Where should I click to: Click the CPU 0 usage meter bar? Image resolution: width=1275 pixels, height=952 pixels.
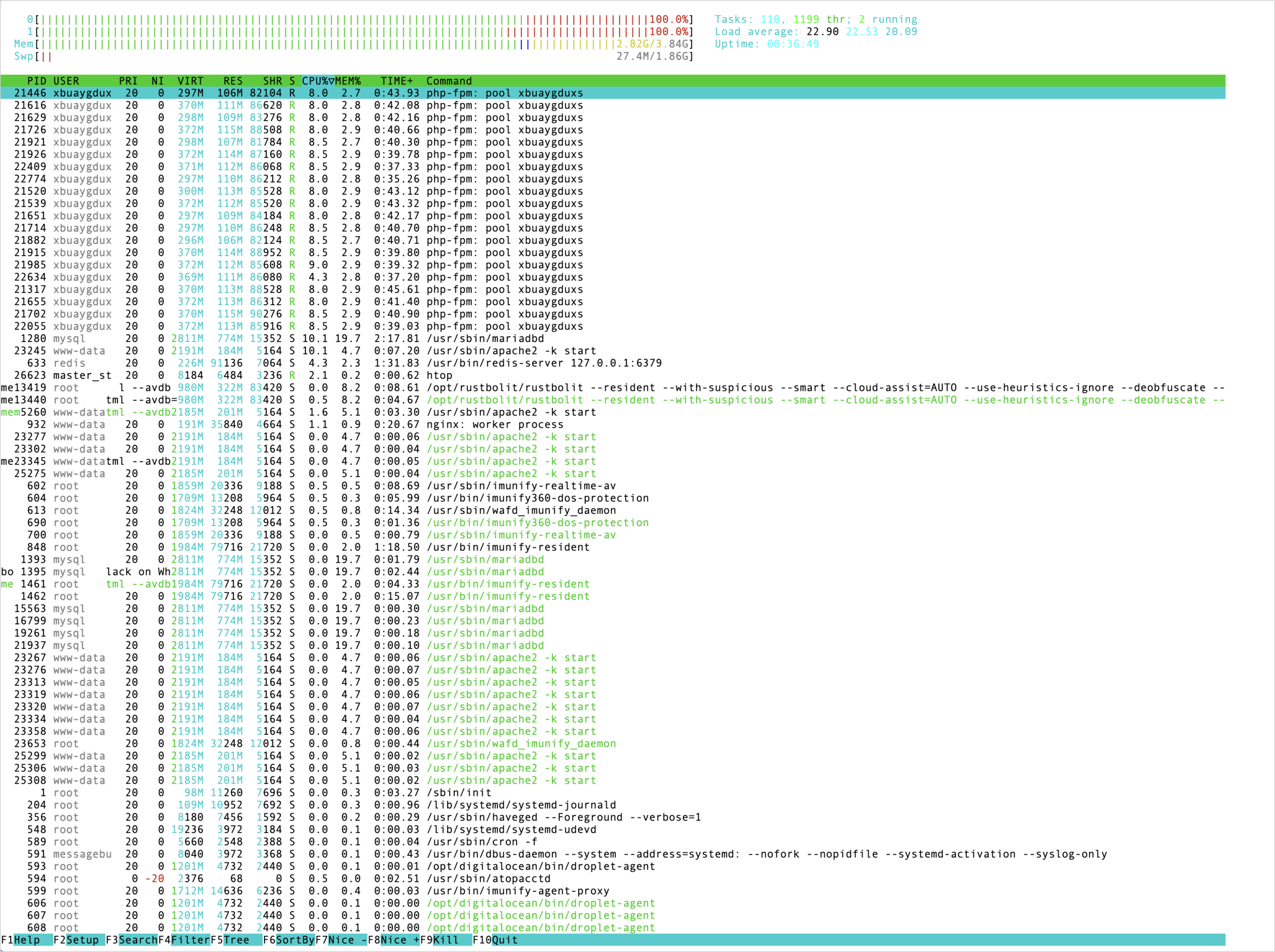[360, 19]
